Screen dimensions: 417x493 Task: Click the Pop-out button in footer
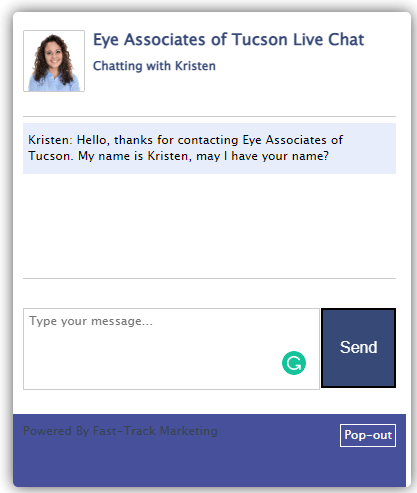tap(368, 435)
